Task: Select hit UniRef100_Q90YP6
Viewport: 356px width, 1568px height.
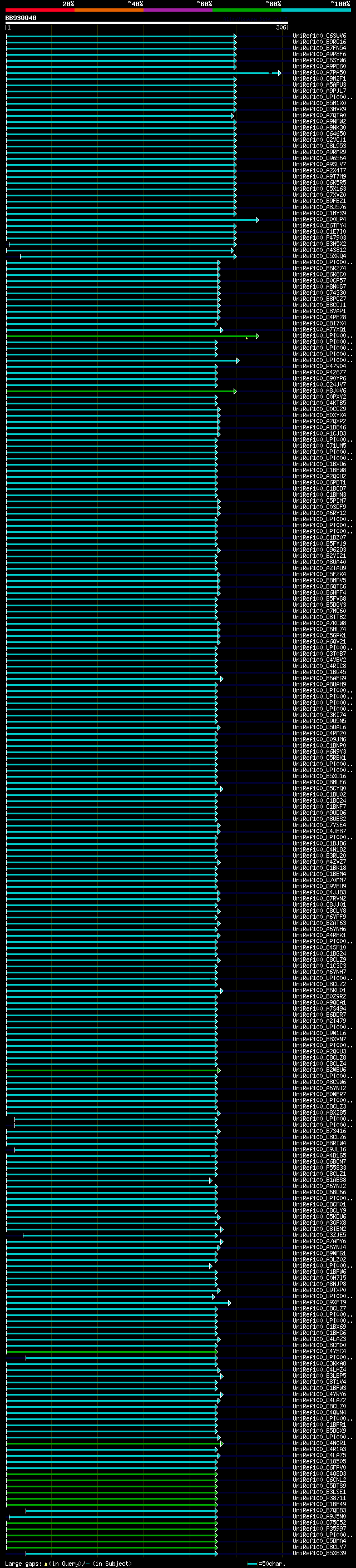Action: [x=319, y=378]
